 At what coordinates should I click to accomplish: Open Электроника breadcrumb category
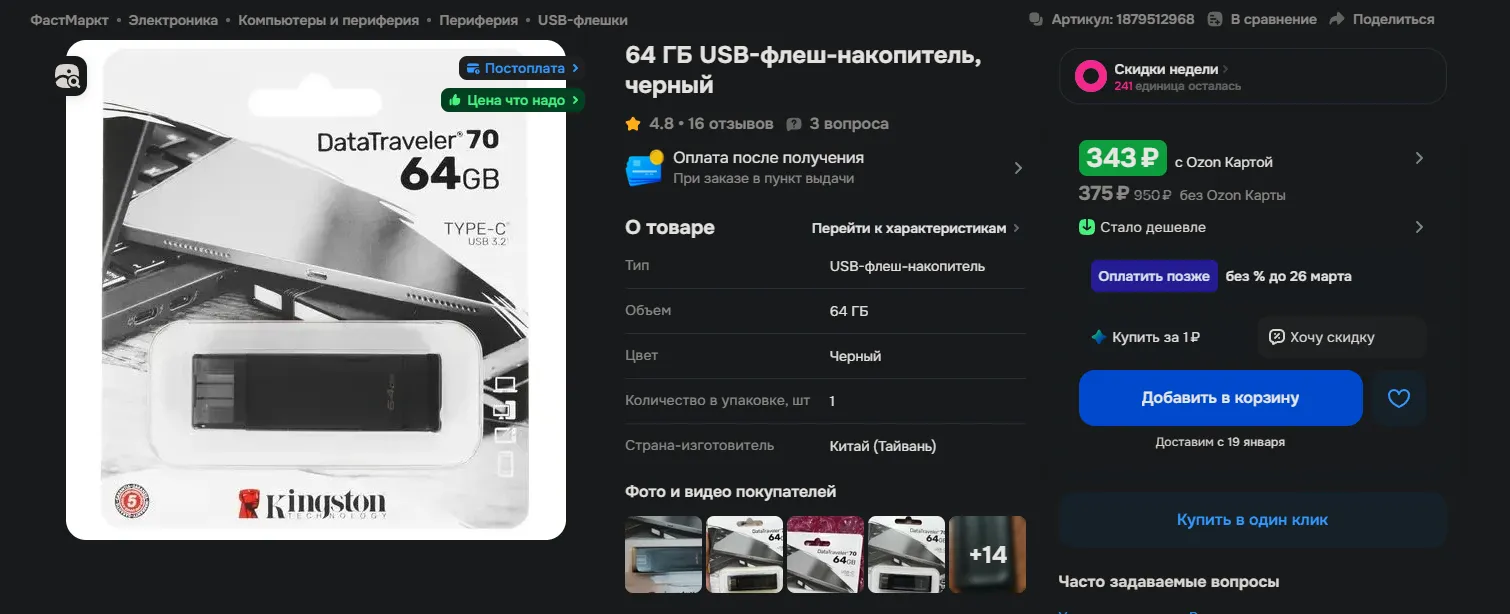(174, 20)
